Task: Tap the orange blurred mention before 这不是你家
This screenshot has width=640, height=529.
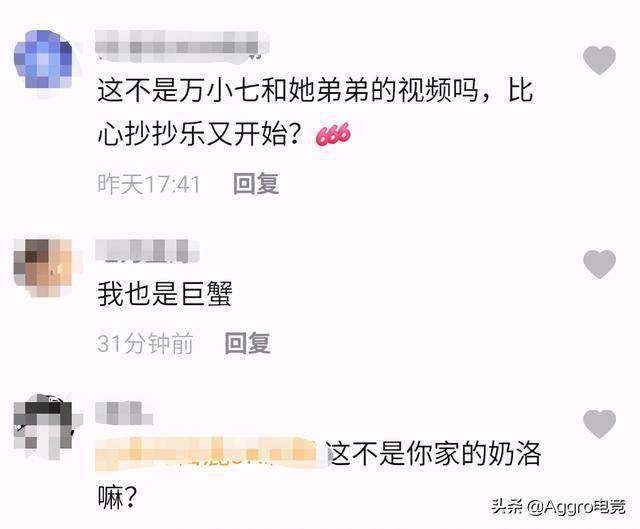Action: click(x=206, y=454)
